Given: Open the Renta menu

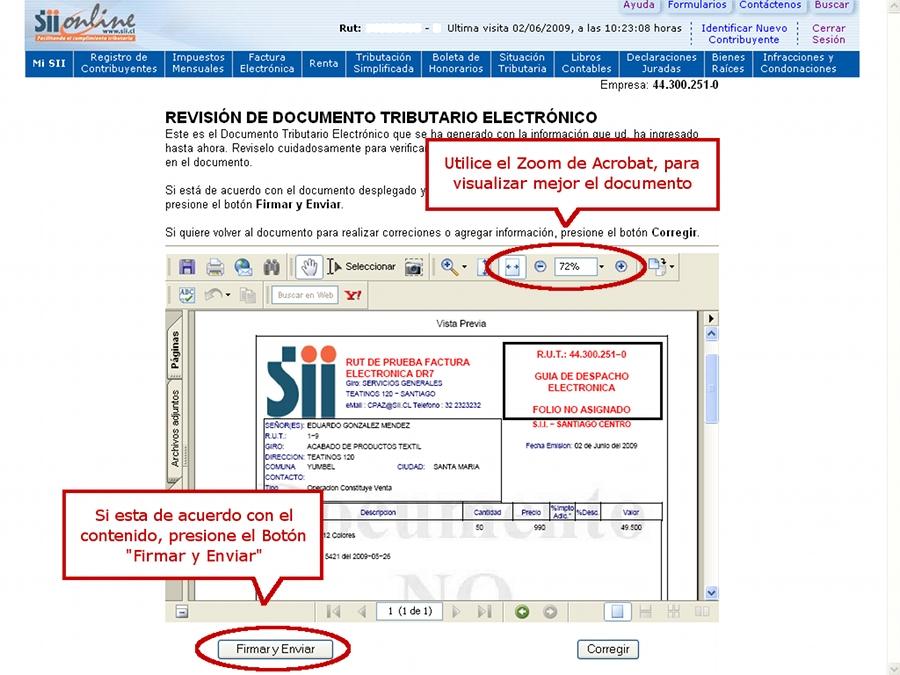Looking at the screenshot, I should (x=324, y=63).
